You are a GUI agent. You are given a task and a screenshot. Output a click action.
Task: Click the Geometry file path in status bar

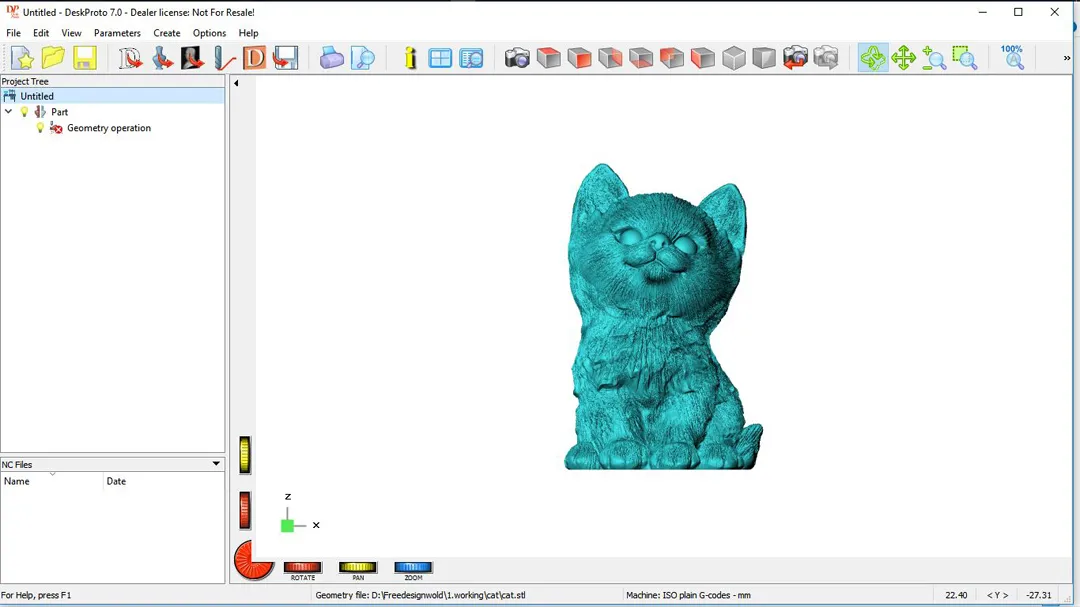[x=420, y=595]
